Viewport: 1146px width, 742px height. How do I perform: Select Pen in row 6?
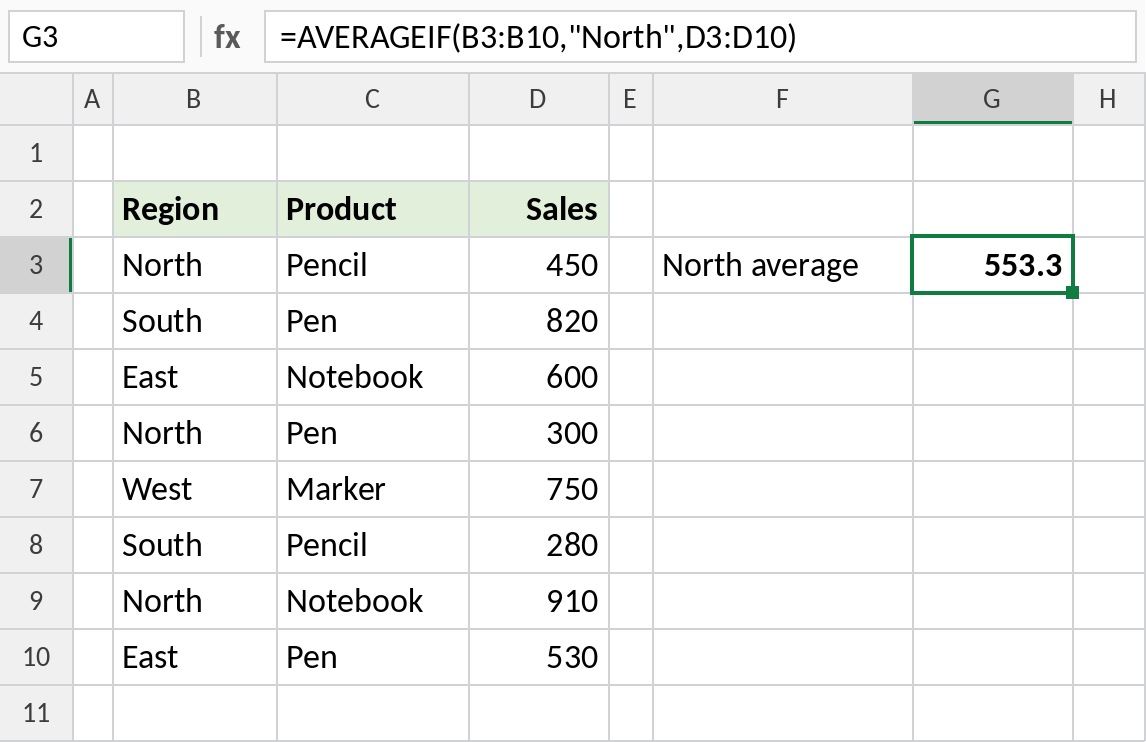pyautogui.click(x=373, y=433)
